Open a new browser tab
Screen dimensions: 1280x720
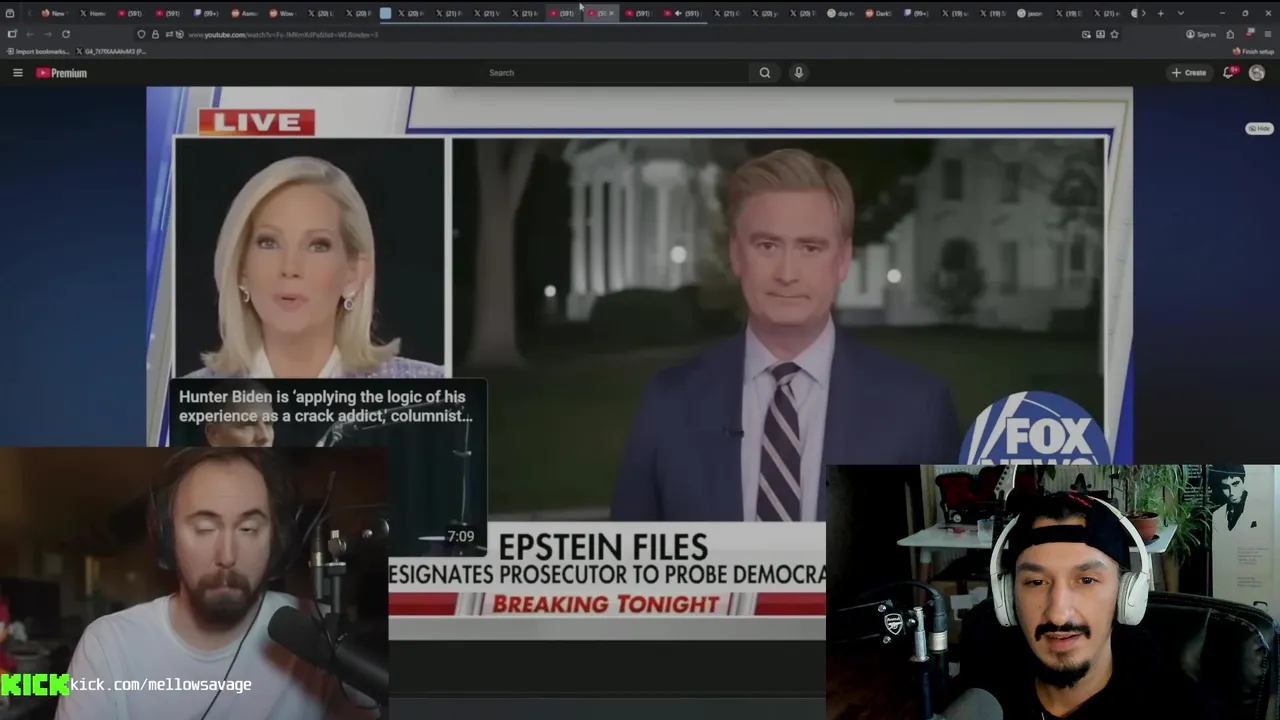[1160, 13]
